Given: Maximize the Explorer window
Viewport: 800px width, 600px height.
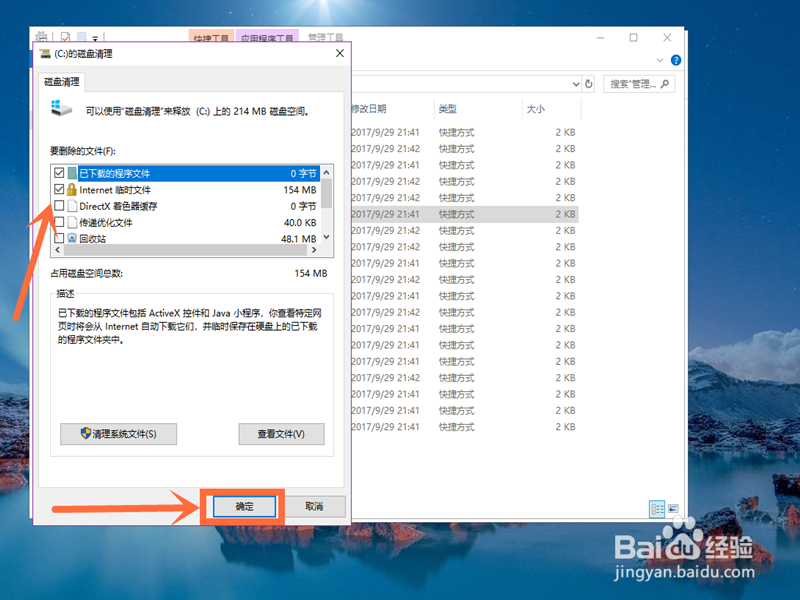Looking at the screenshot, I should click(633, 37).
